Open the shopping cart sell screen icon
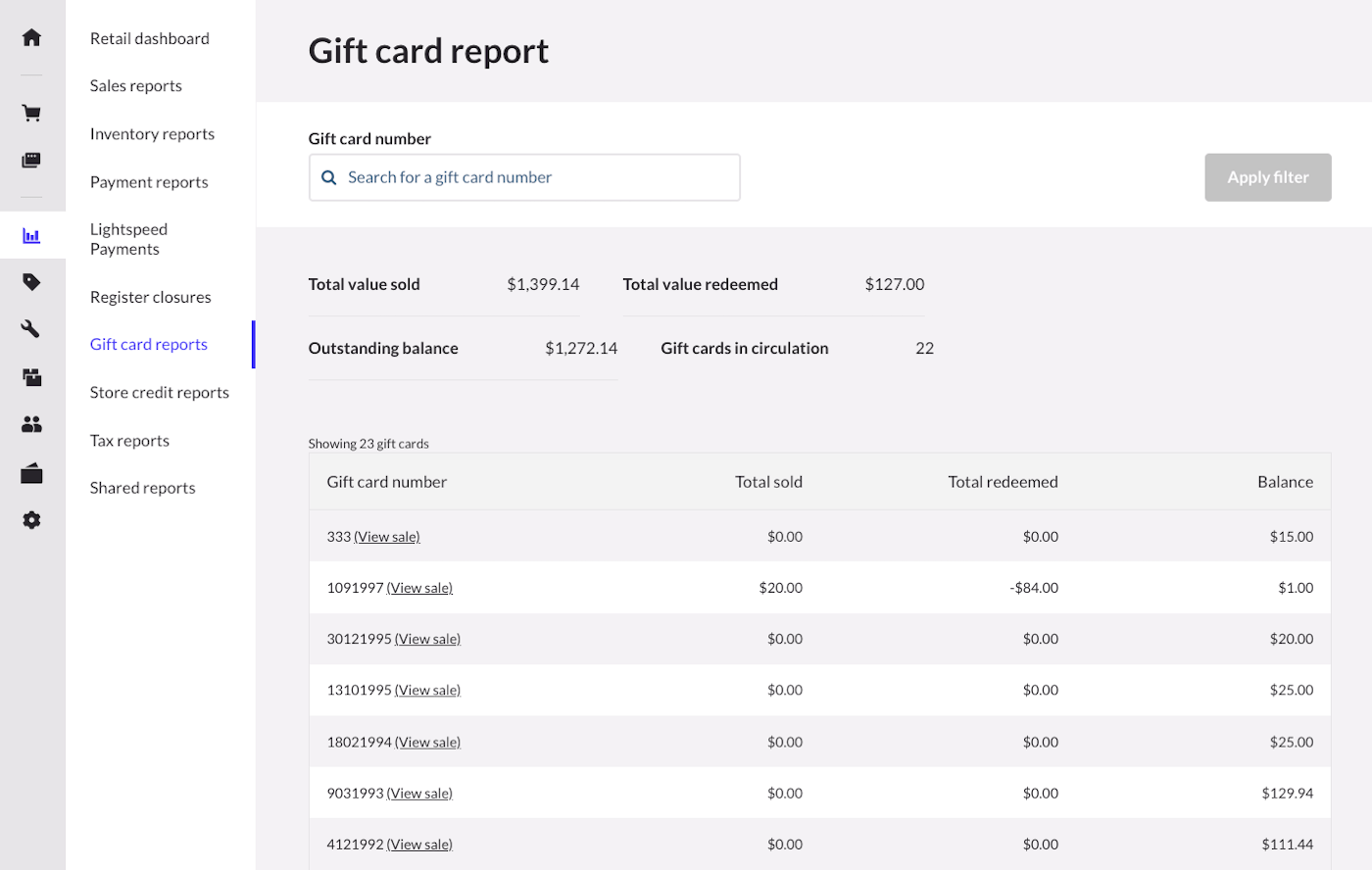This screenshot has width=1372, height=870. pos(31,113)
